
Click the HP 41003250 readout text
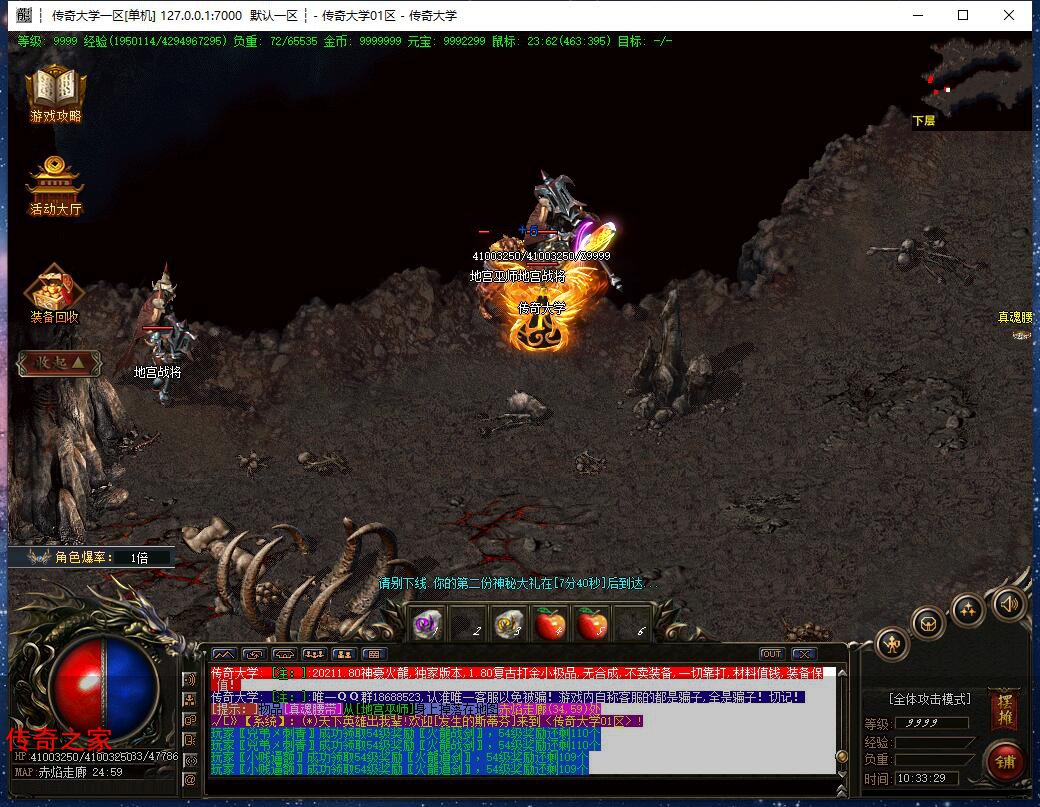click(x=96, y=757)
